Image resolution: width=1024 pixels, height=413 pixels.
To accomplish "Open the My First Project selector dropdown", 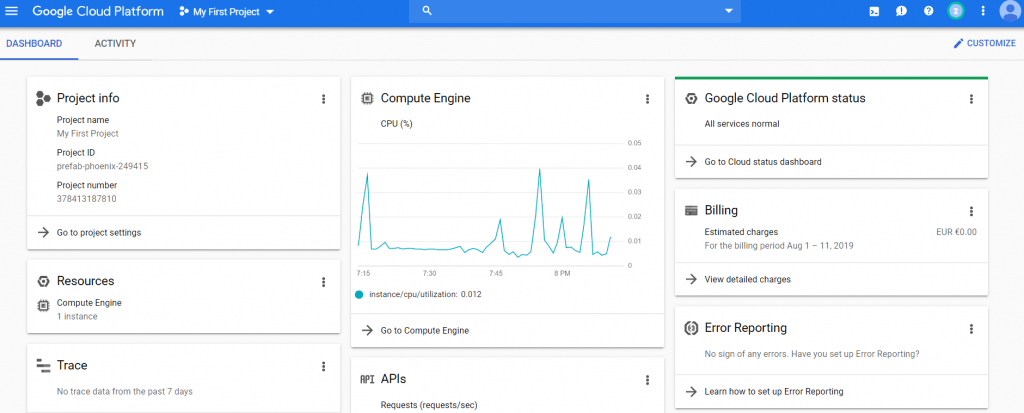I will pyautogui.click(x=227, y=12).
